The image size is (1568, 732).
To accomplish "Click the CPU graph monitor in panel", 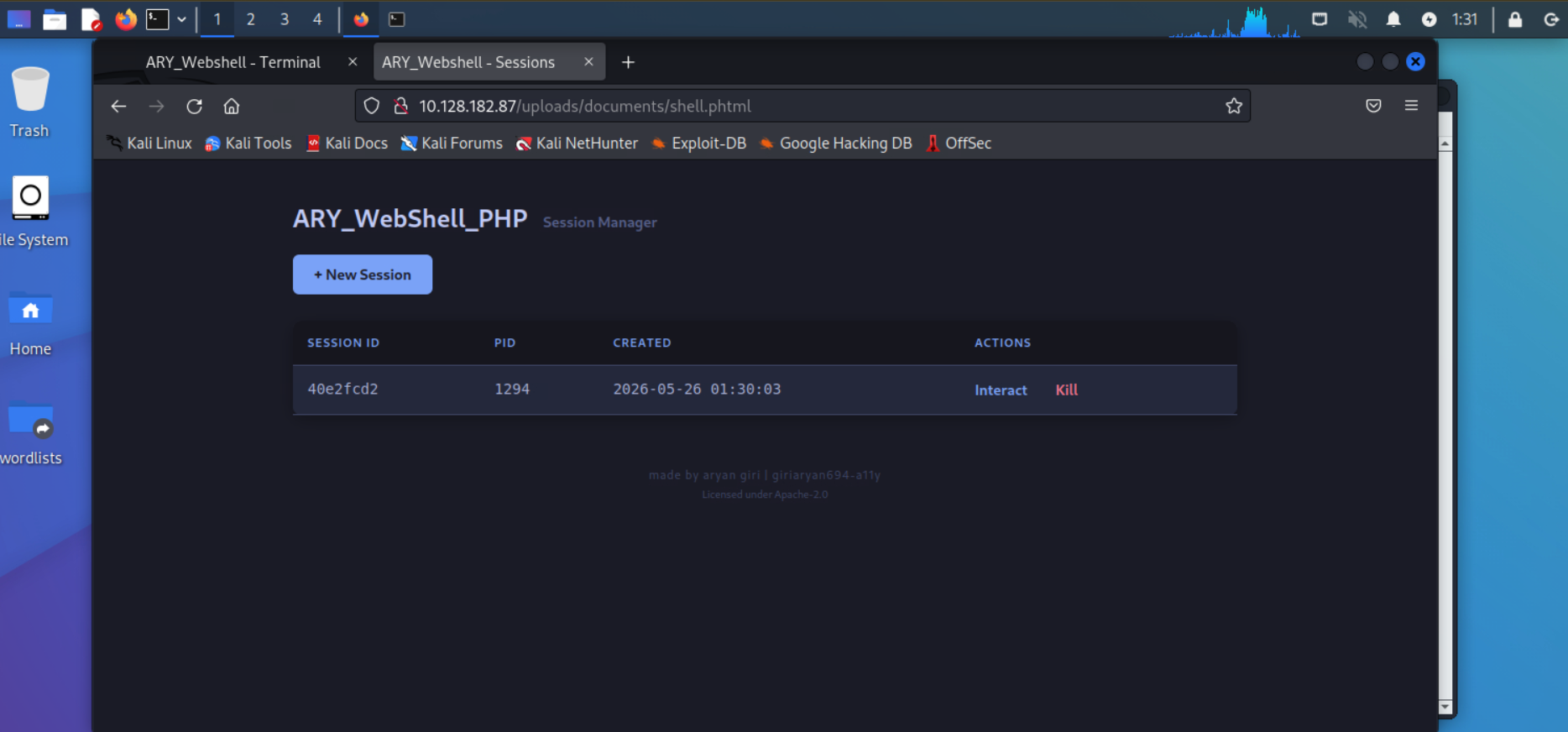I will click(1234, 20).
